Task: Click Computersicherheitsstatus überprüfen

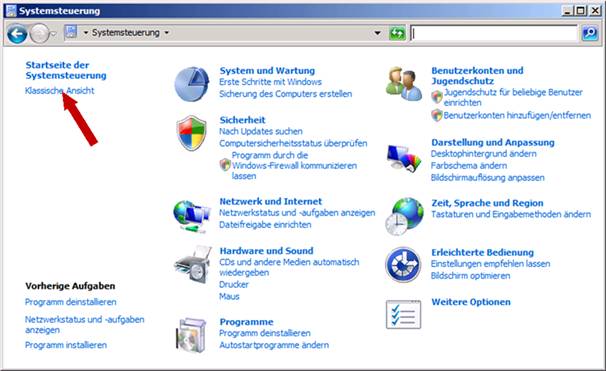Action: (x=293, y=143)
